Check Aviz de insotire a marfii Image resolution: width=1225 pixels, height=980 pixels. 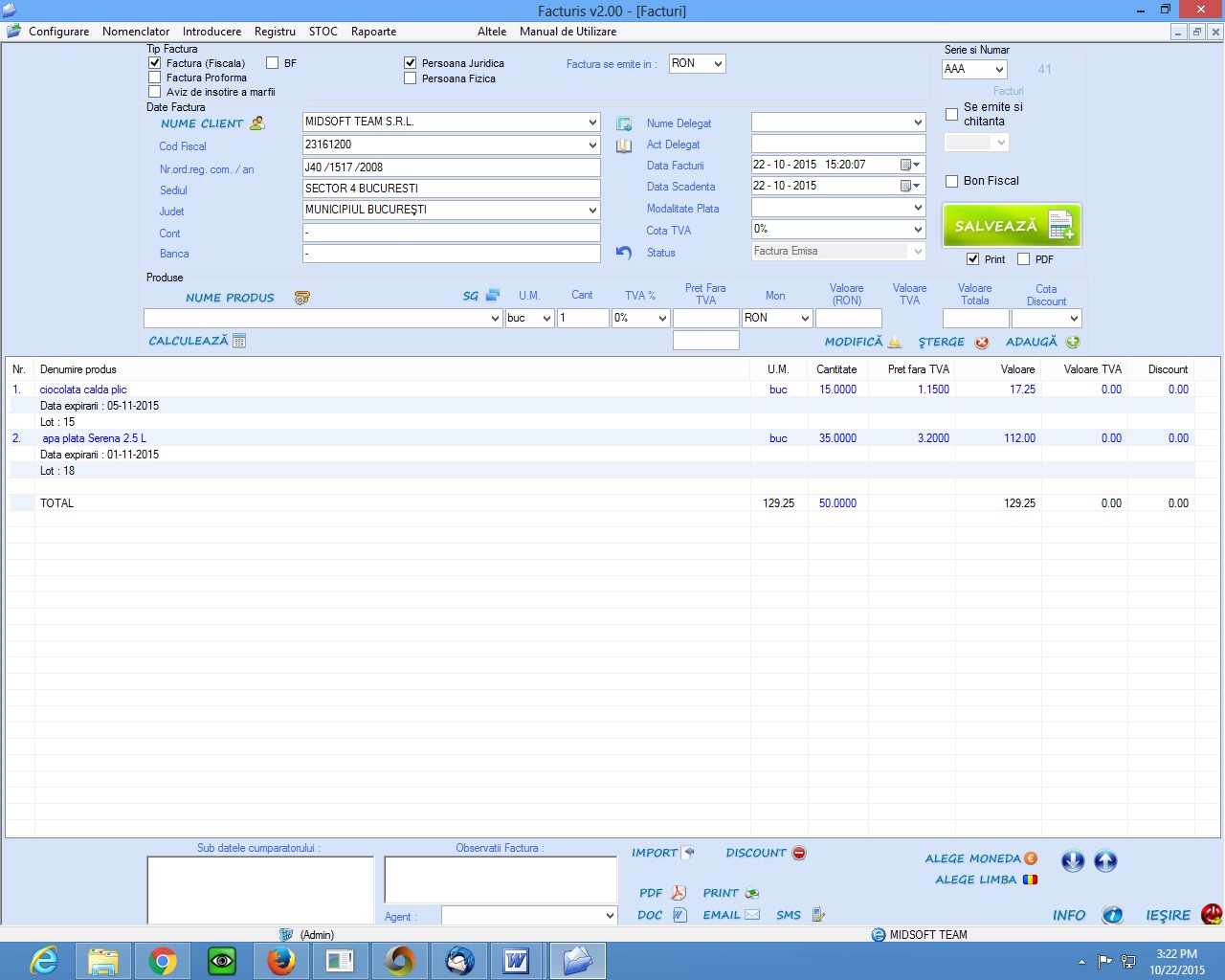(154, 92)
